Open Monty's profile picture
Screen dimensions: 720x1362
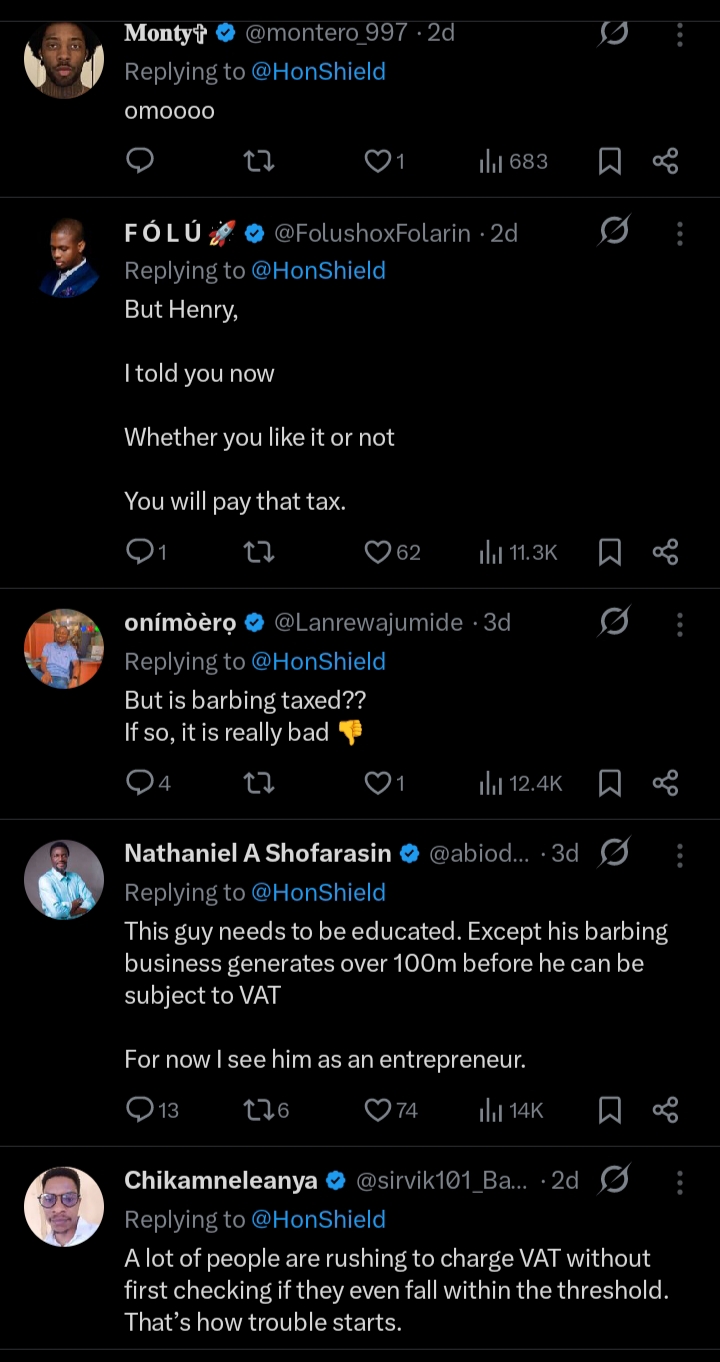click(64, 58)
